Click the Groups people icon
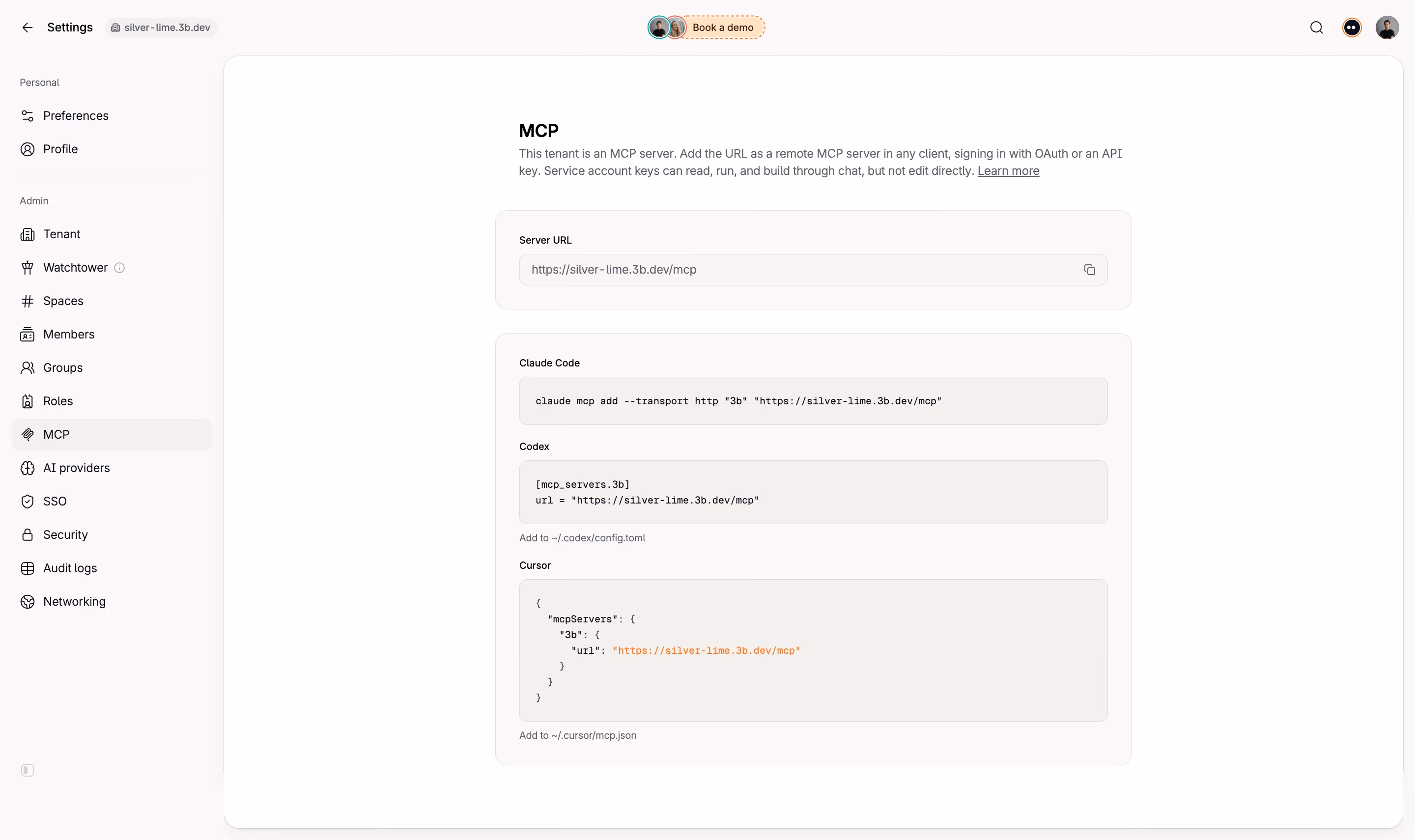Screen dimensions: 1415x840 [x=27, y=368]
